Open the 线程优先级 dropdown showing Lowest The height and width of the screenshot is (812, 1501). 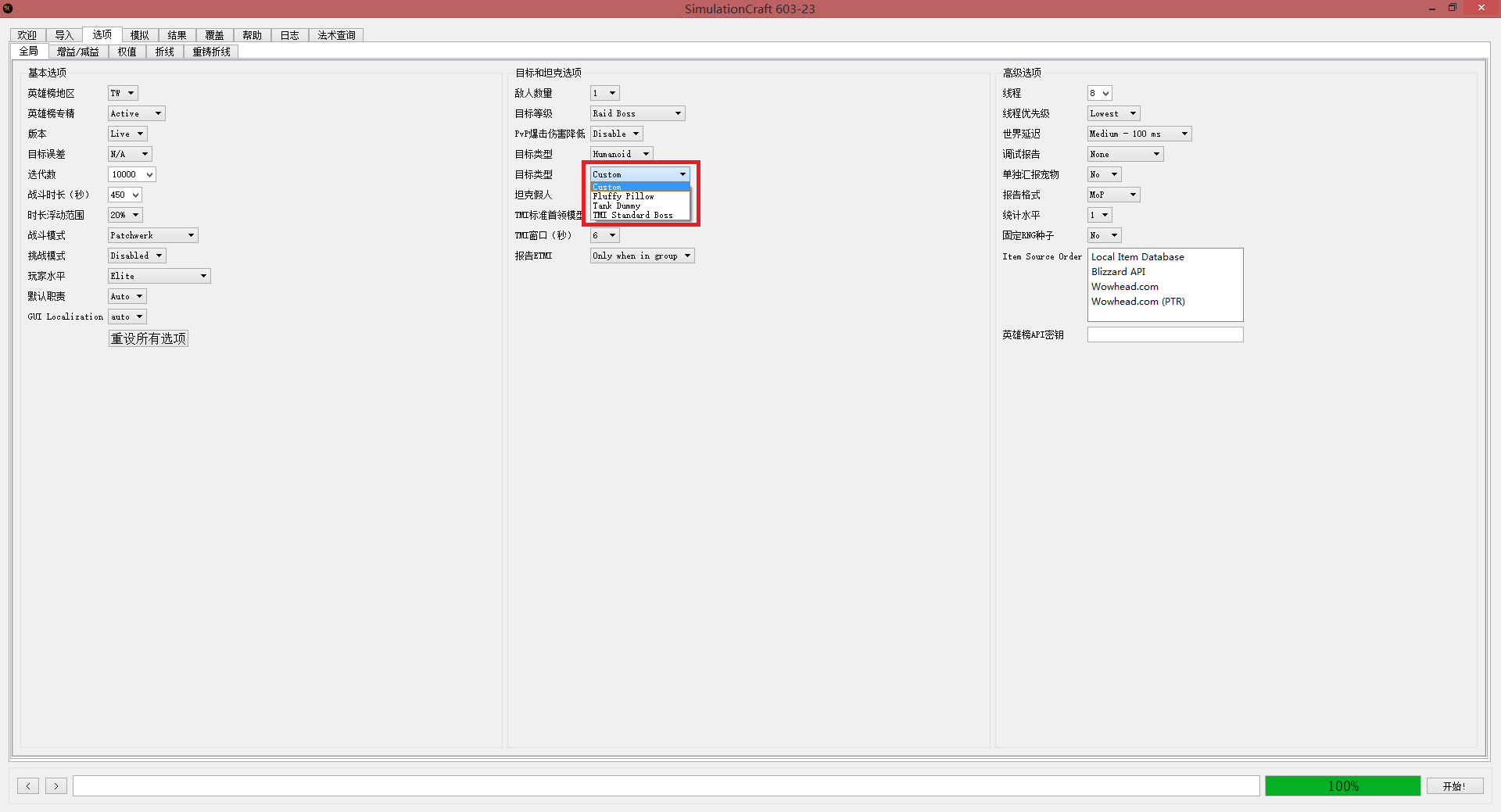pyautogui.click(x=1114, y=113)
